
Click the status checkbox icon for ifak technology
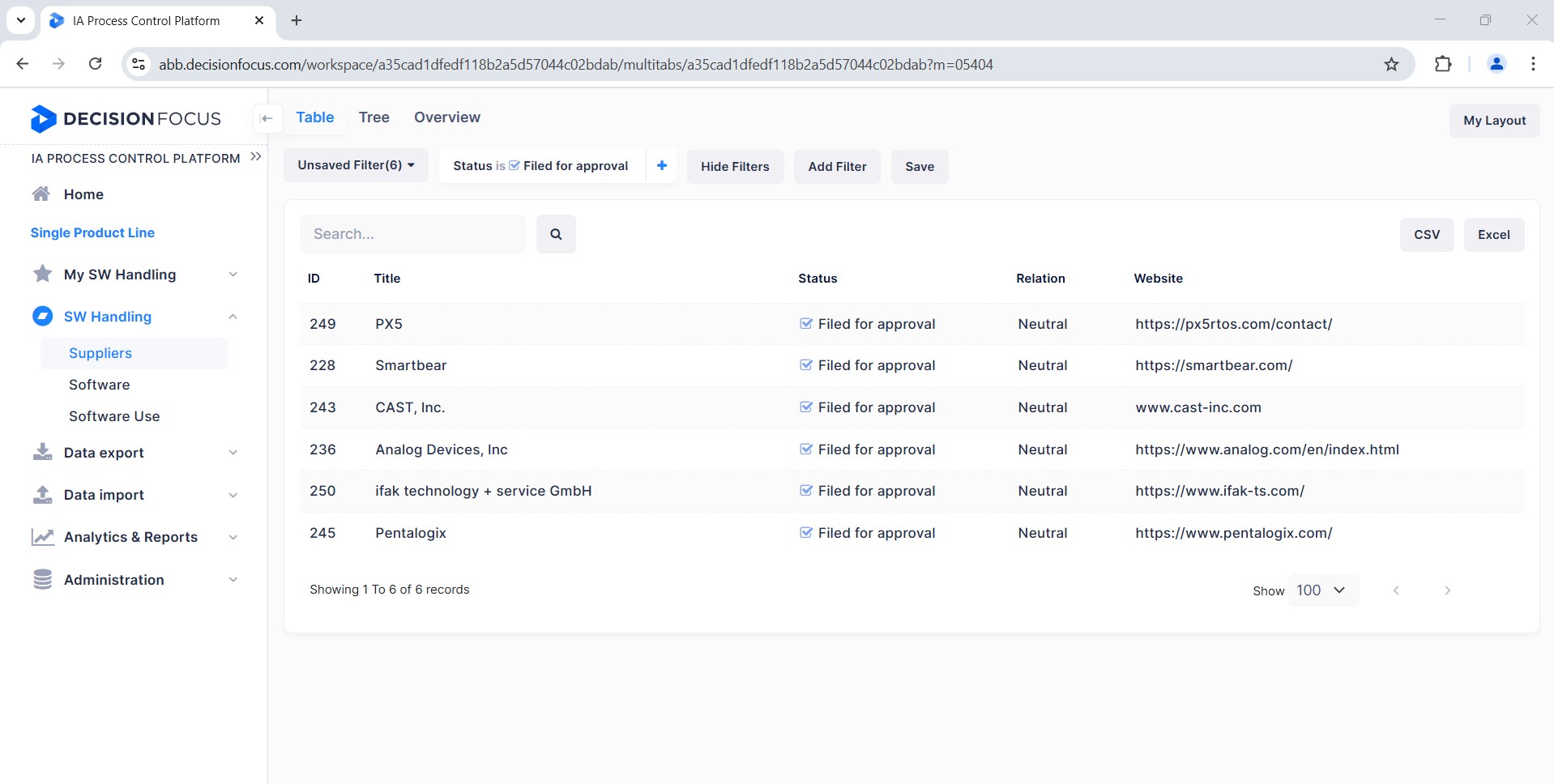[x=806, y=490]
